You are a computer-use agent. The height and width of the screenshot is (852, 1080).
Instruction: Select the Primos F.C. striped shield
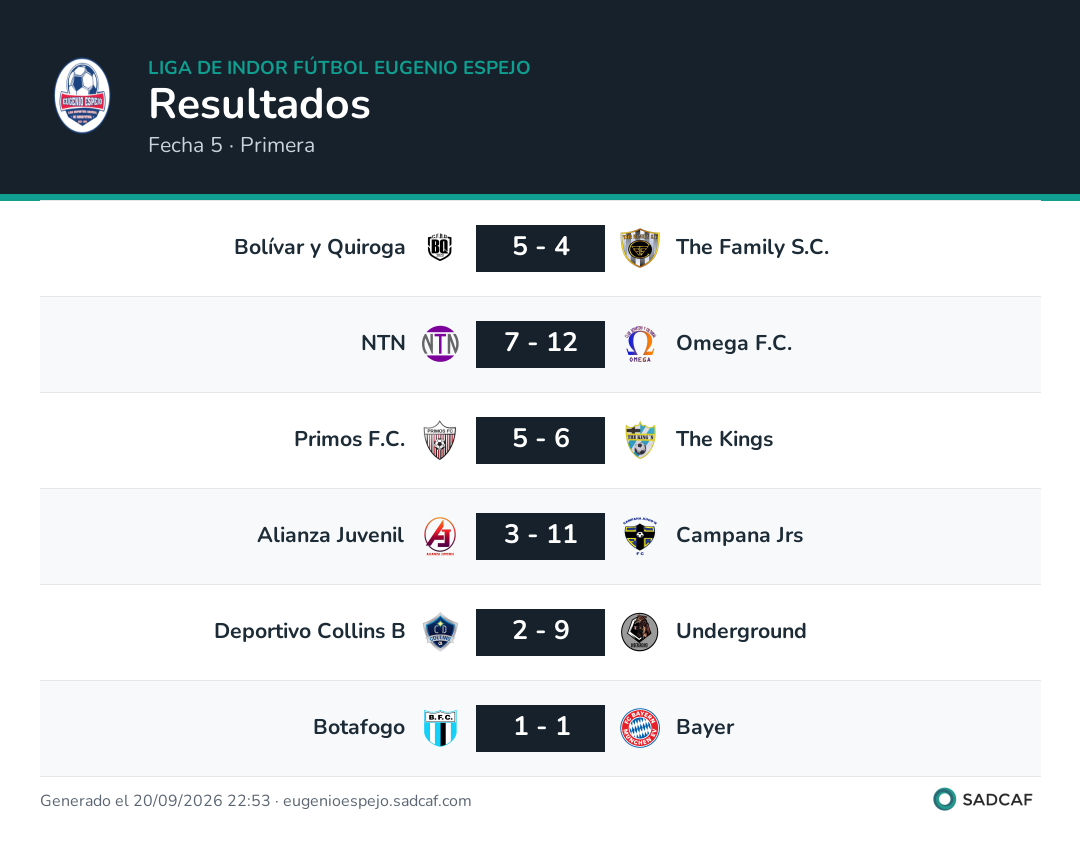(439, 440)
